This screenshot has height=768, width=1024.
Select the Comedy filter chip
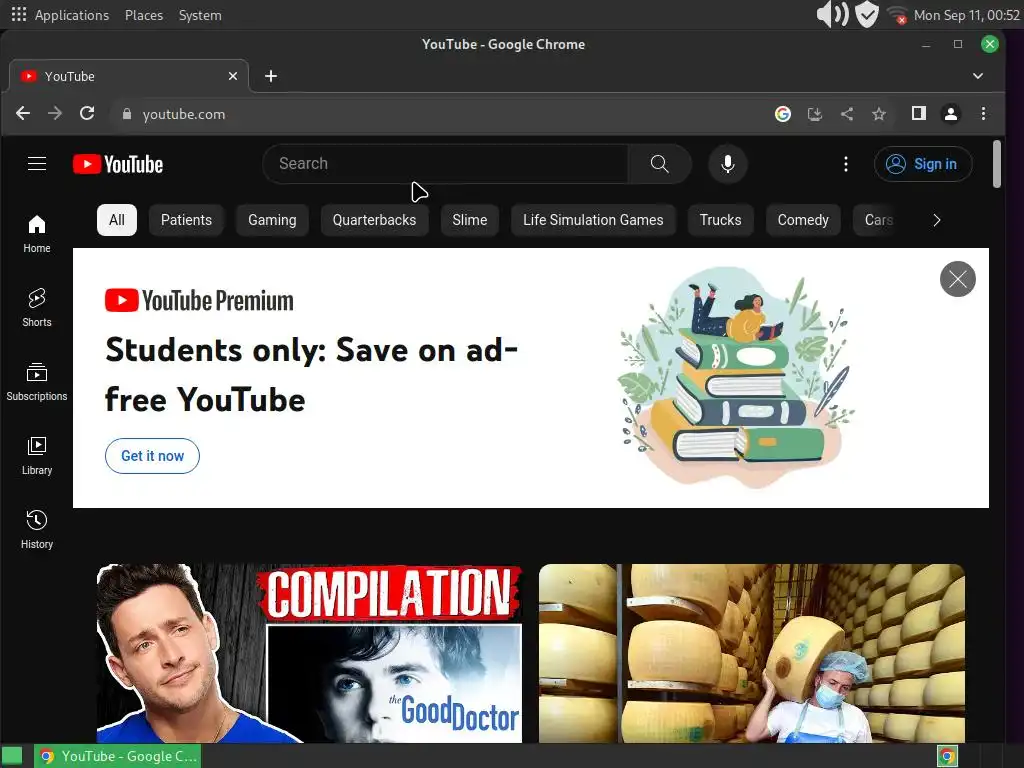tap(803, 220)
